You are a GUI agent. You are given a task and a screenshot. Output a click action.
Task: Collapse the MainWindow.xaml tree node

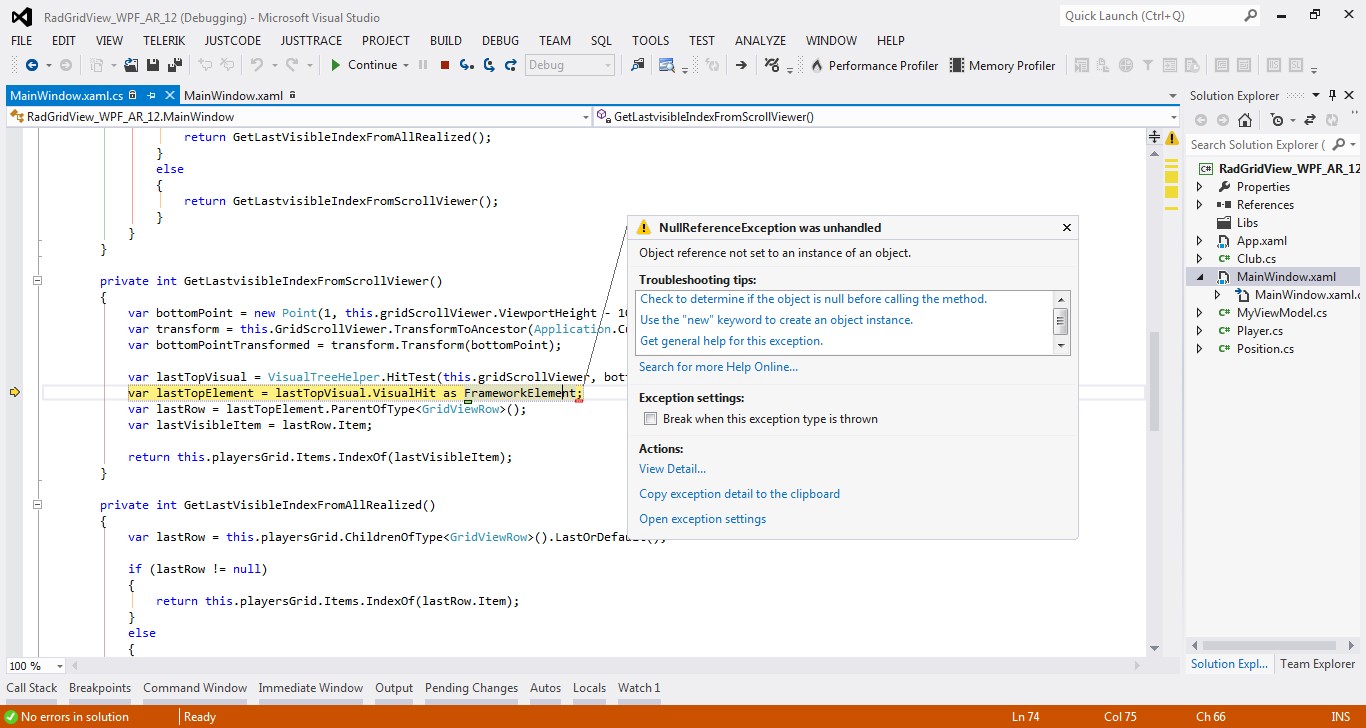(1200, 277)
